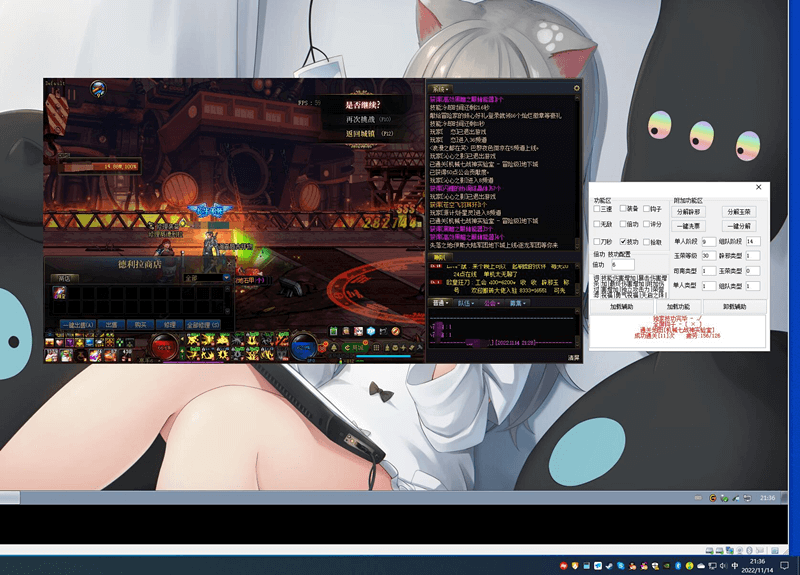
Task: Choose 返回城镇 in the continue prompt
Action: [x=369, y=134]
